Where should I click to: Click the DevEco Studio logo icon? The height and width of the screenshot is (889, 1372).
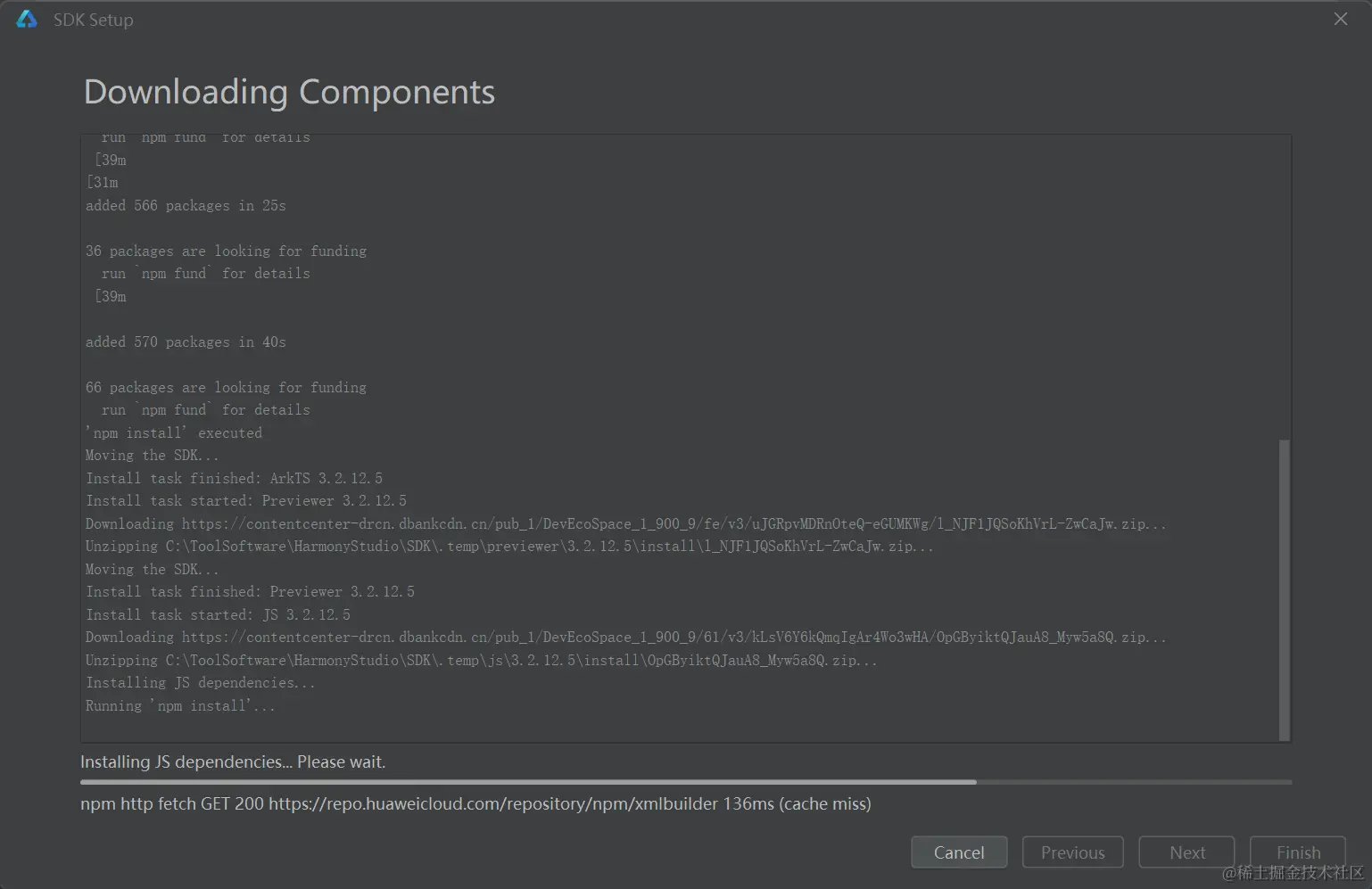click(x=27, y=20)
